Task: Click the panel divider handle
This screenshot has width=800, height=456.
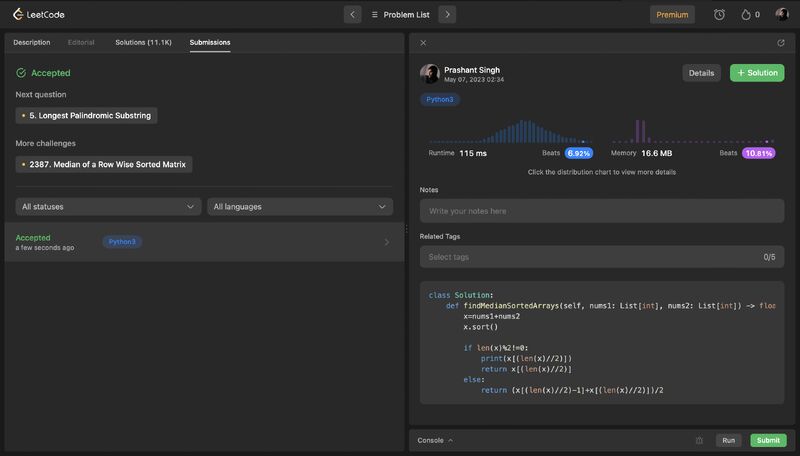Action: pos(407,230)
